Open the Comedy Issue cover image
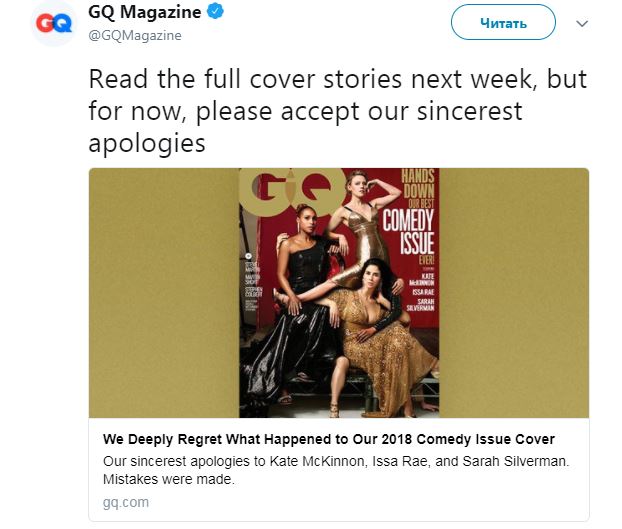Screen dimensions: 622x529 [x=339, y=293]
